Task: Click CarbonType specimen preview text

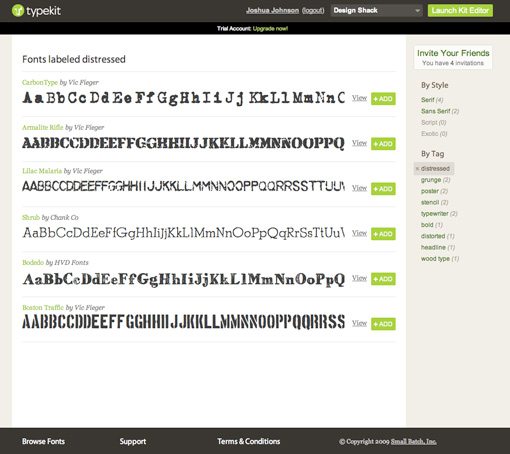Action: tap(183, 98)
